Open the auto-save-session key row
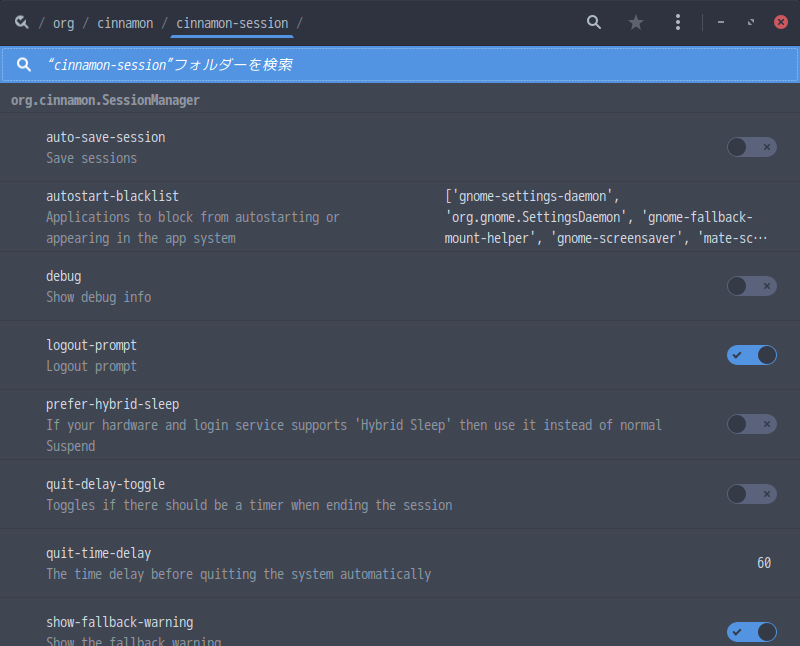Viewport: 800px width, 646px height. [x=400, y=147]
